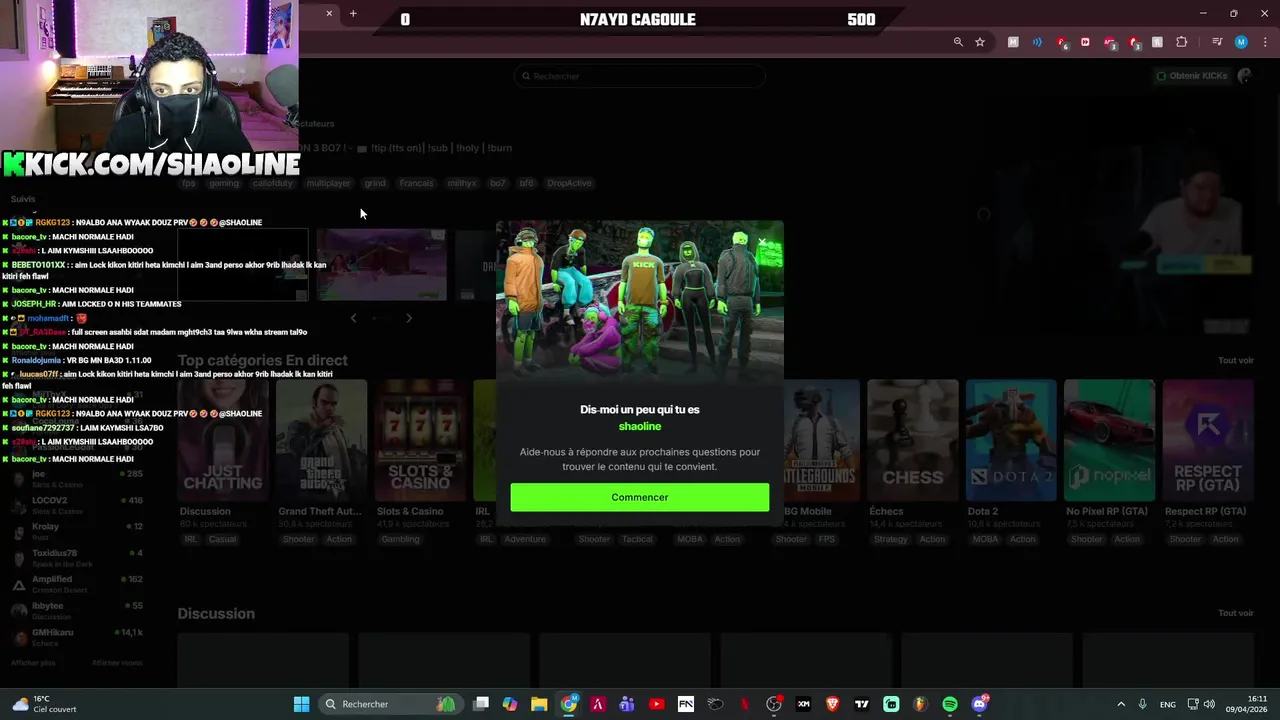Open the Dota 2 category card
Viewport: 1280px width, 720px height.
click(1011, 440)
